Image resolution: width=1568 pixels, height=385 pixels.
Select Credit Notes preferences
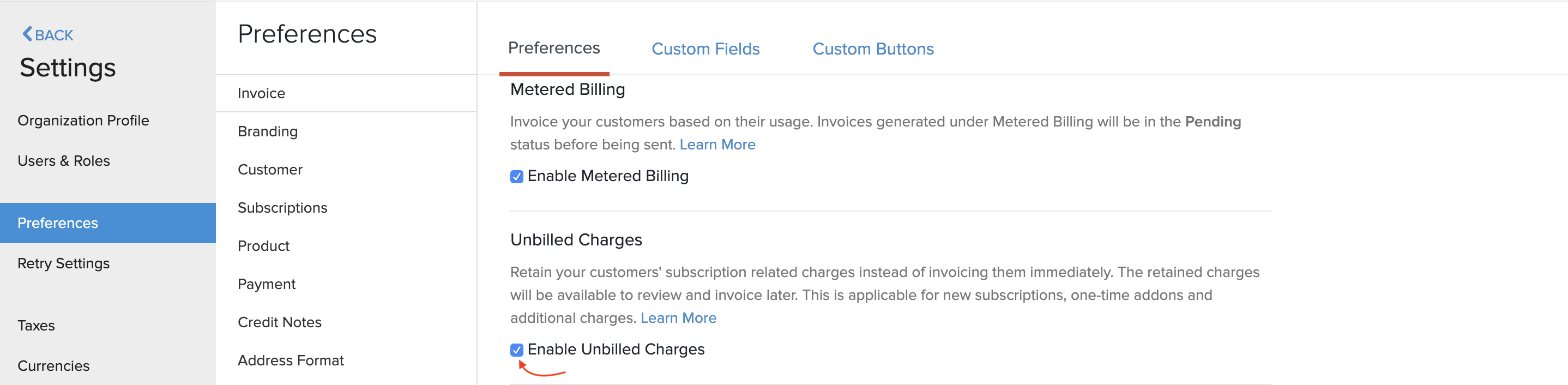(279, 322)
